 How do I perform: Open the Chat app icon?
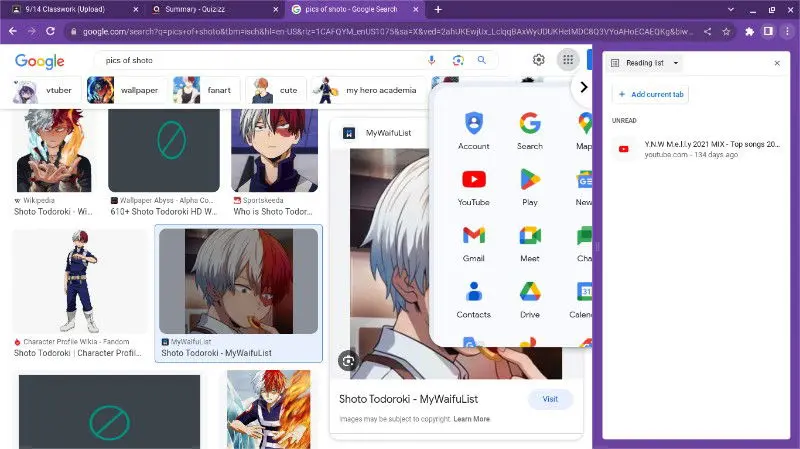584,243
